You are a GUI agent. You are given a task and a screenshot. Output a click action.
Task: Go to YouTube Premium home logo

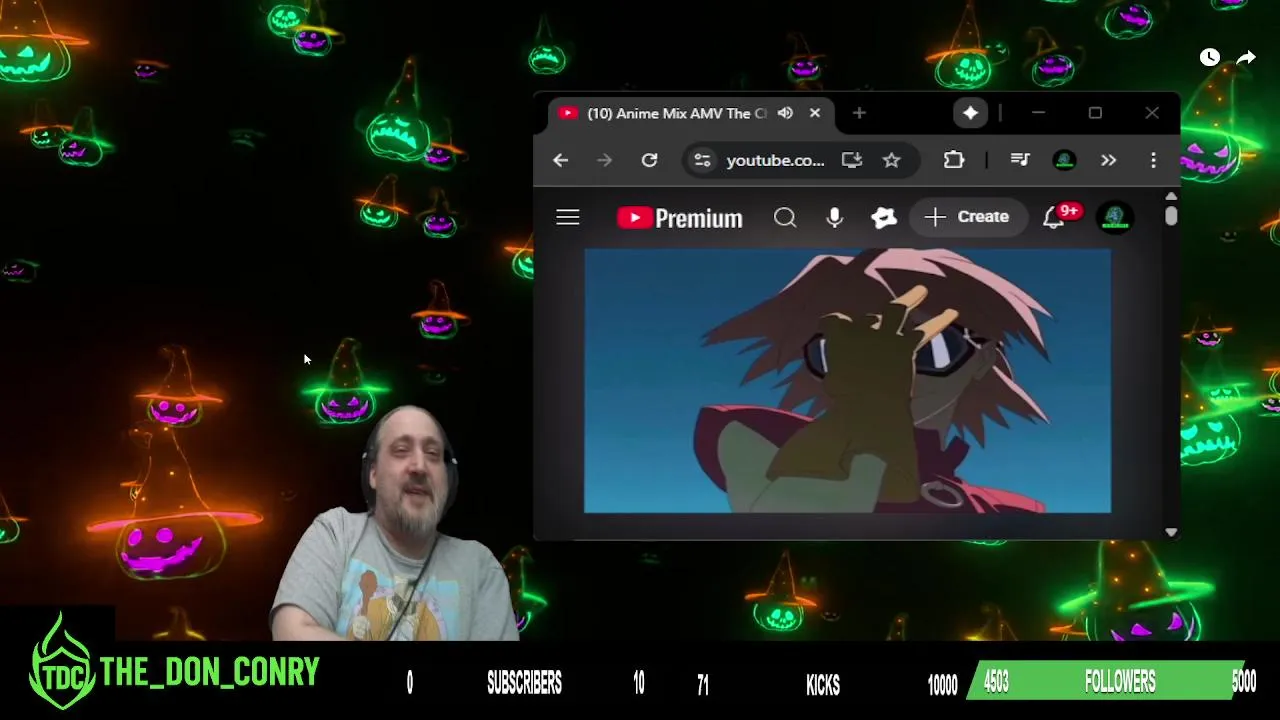680,217
